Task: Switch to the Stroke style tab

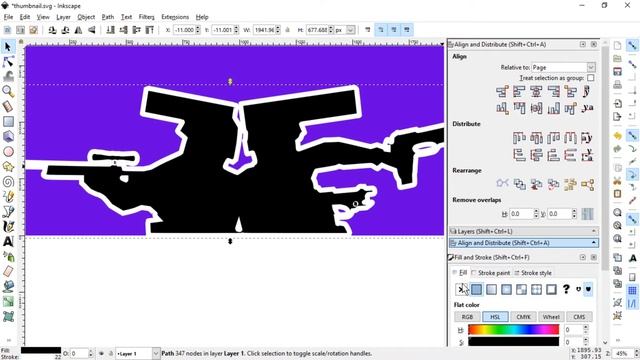Action: click(533, 273)
